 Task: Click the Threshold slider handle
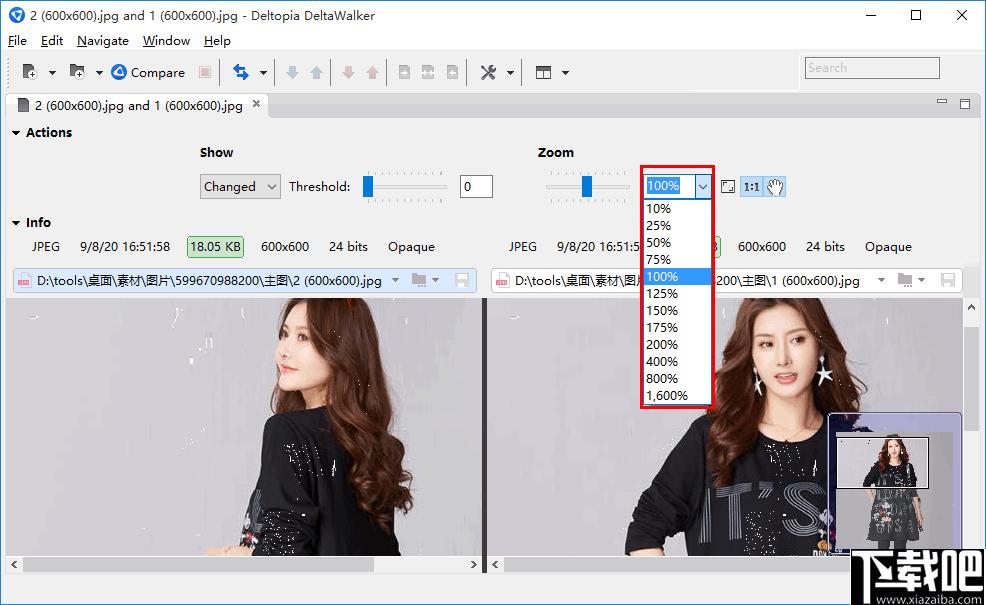click(368, 186)
